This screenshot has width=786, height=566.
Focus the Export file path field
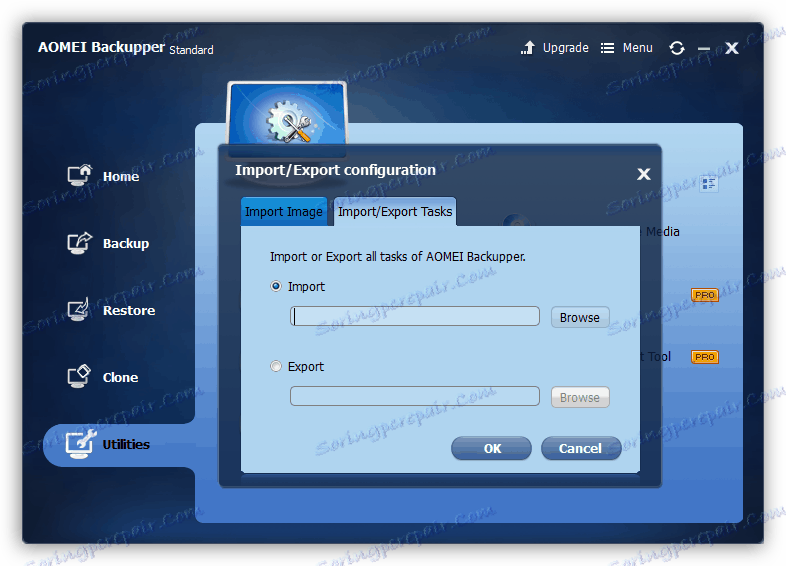click(x=415, y=396)
